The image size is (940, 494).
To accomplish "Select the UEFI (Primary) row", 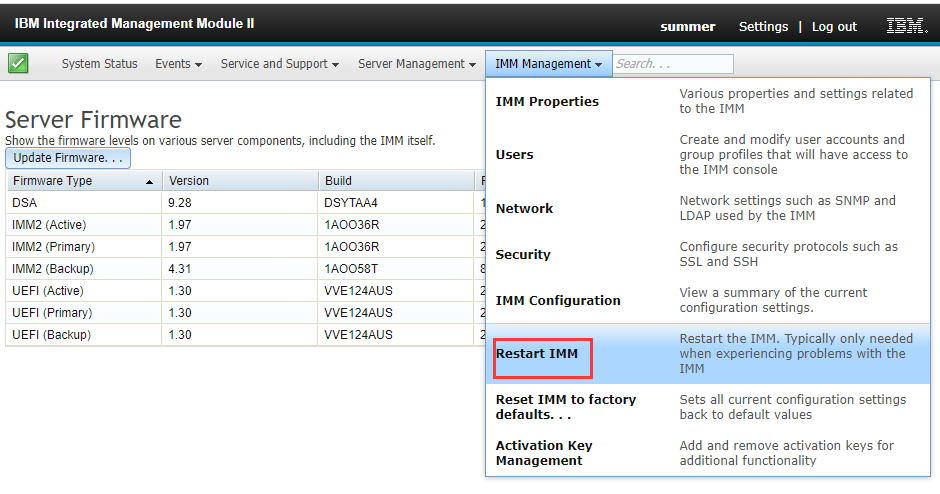I will click(246, 312).
